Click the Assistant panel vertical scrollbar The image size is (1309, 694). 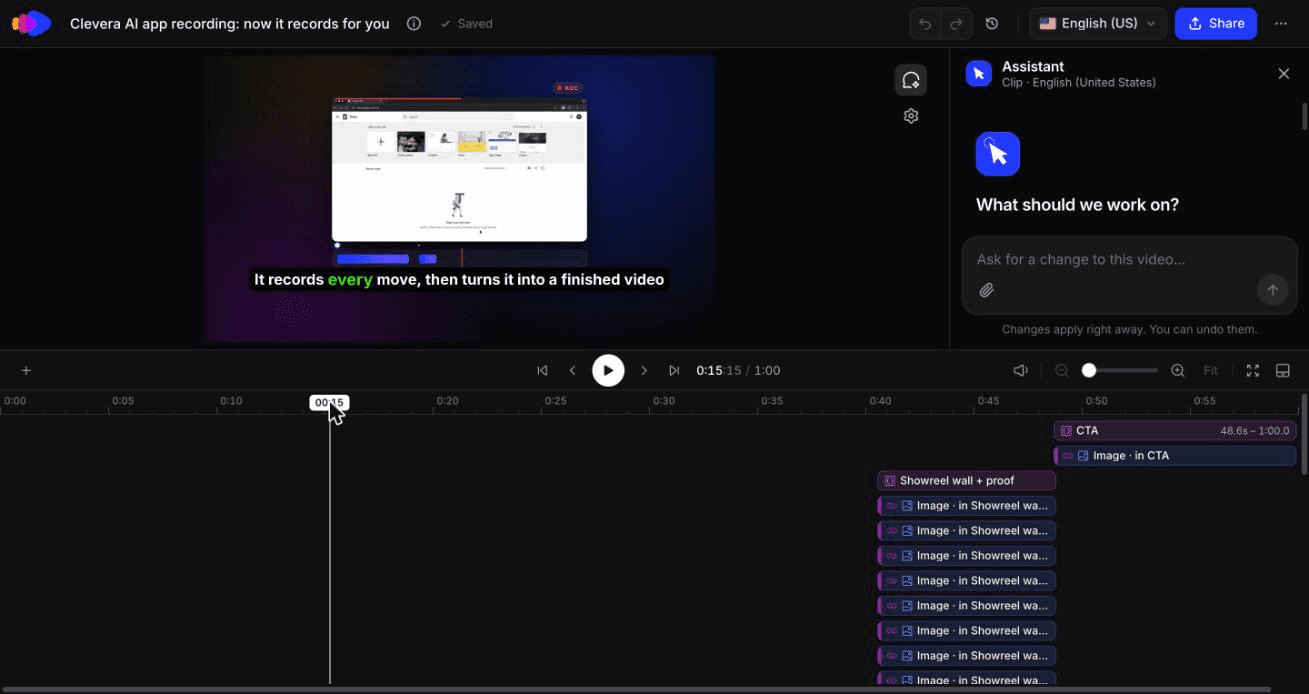tap(1304, 115)
